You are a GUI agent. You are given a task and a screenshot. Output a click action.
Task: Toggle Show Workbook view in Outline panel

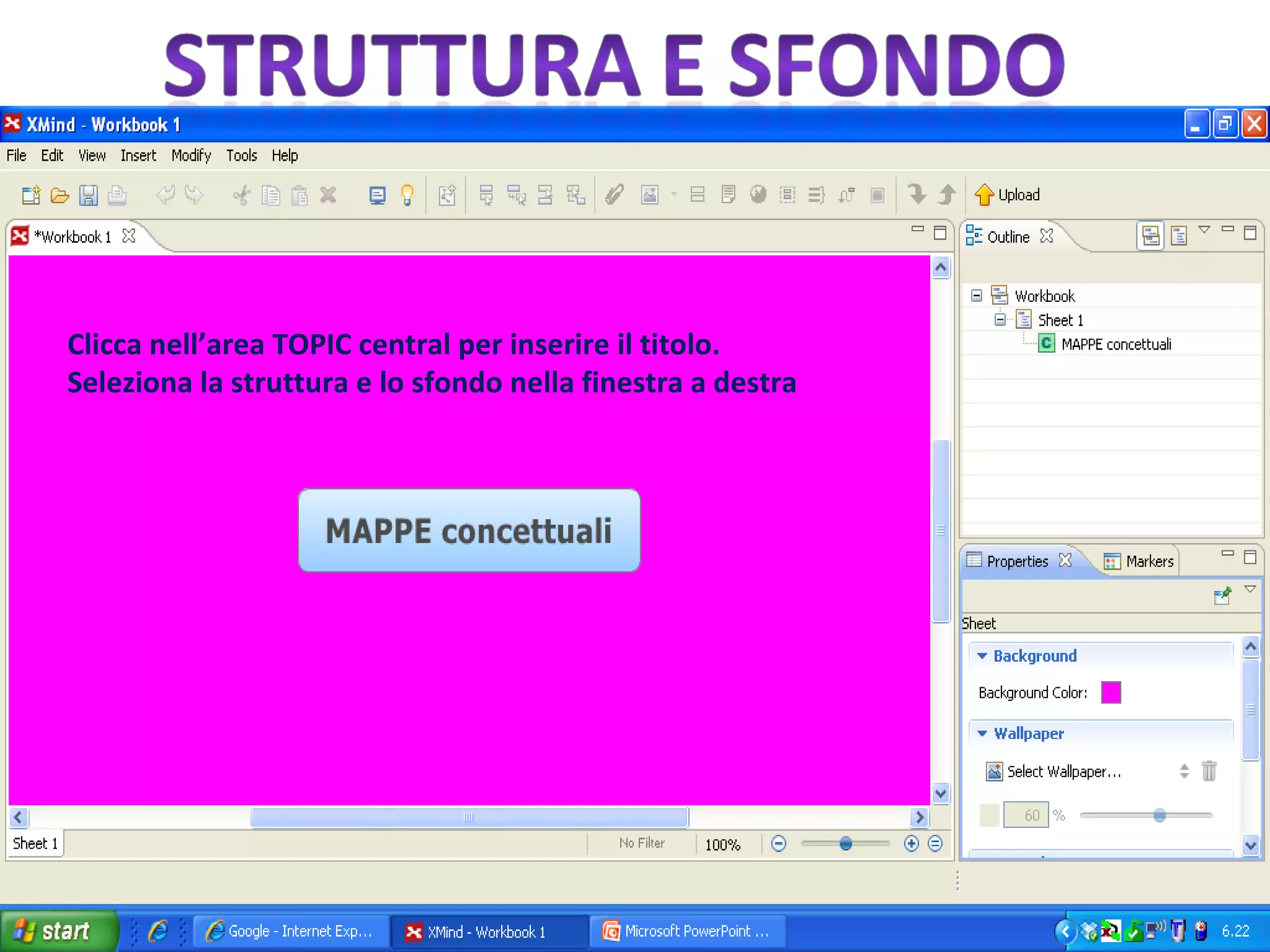(1150, 236)
